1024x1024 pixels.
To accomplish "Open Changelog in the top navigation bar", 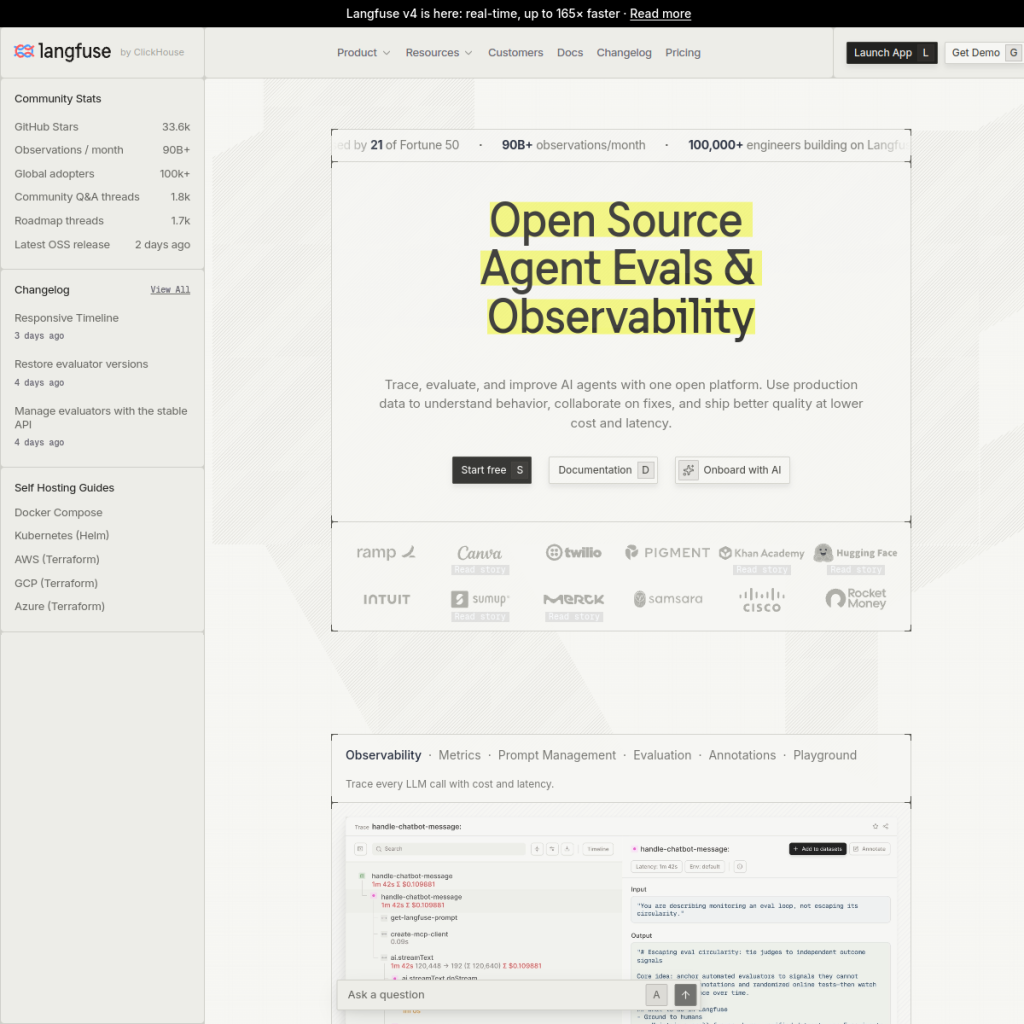I will point(624,52).
